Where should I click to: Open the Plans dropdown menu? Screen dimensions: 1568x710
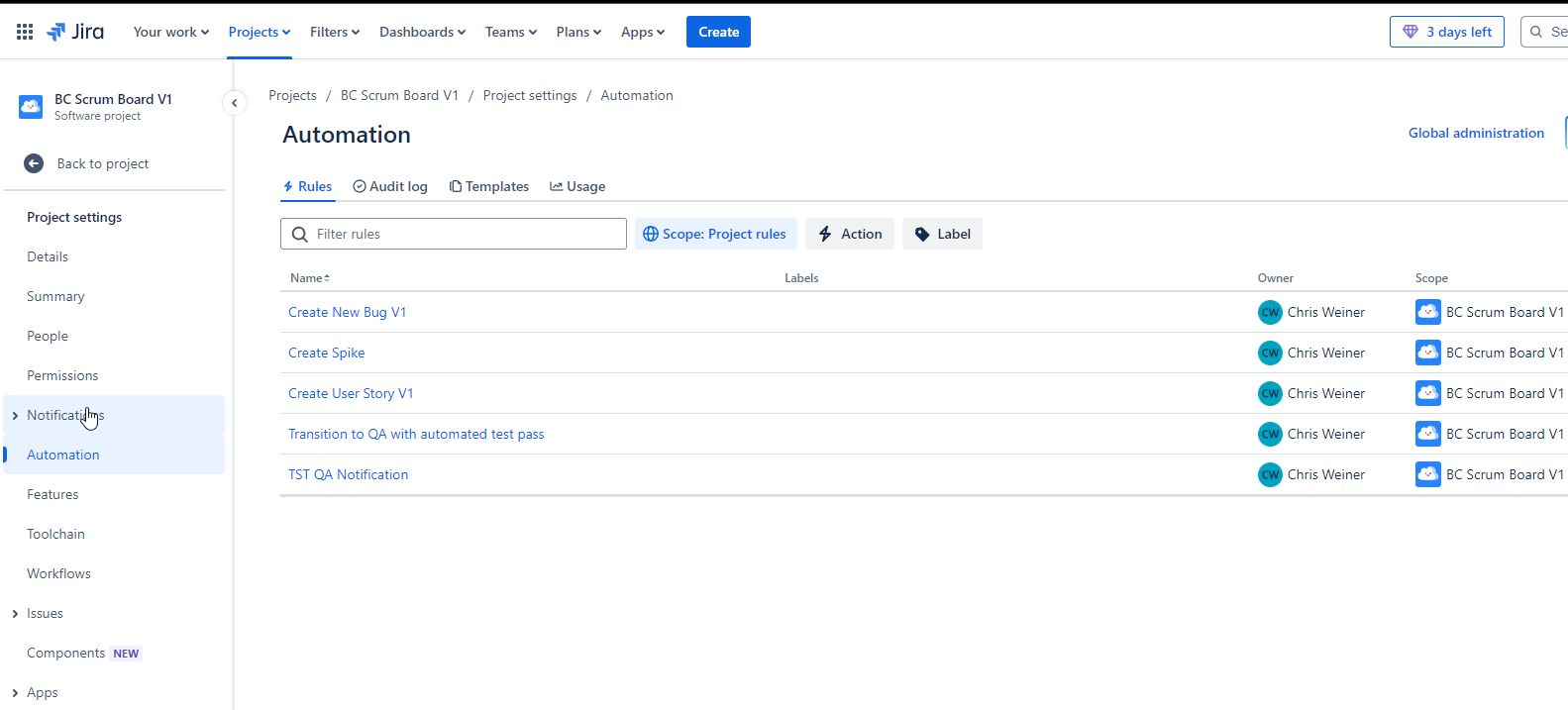(578, 32)
